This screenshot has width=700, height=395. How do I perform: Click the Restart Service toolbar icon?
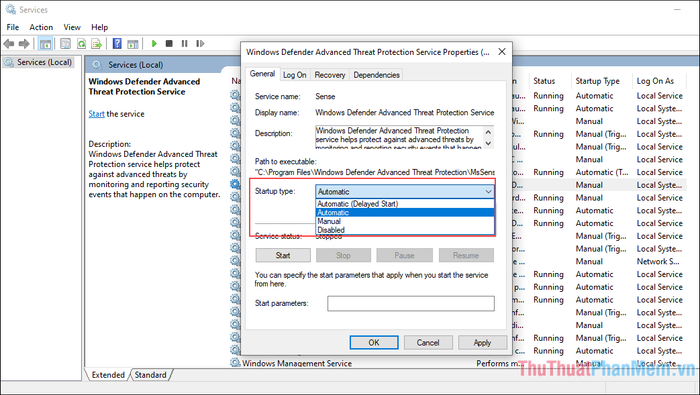[200, 43]
